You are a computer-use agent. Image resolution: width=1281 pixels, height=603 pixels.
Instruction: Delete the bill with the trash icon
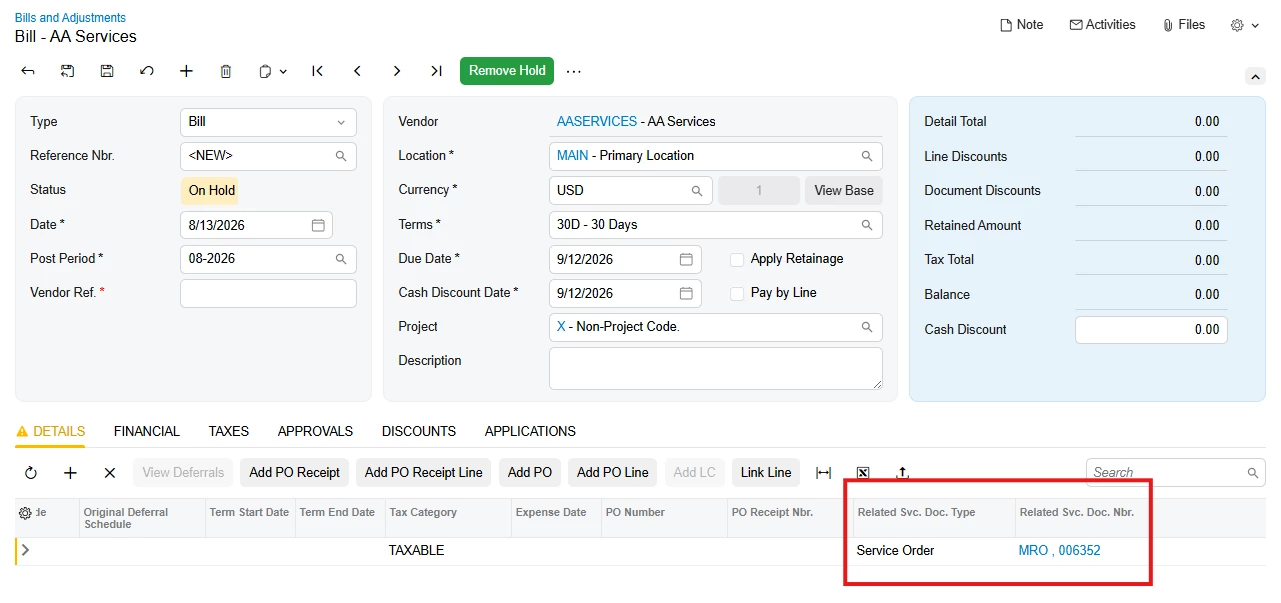coord(226,71)
